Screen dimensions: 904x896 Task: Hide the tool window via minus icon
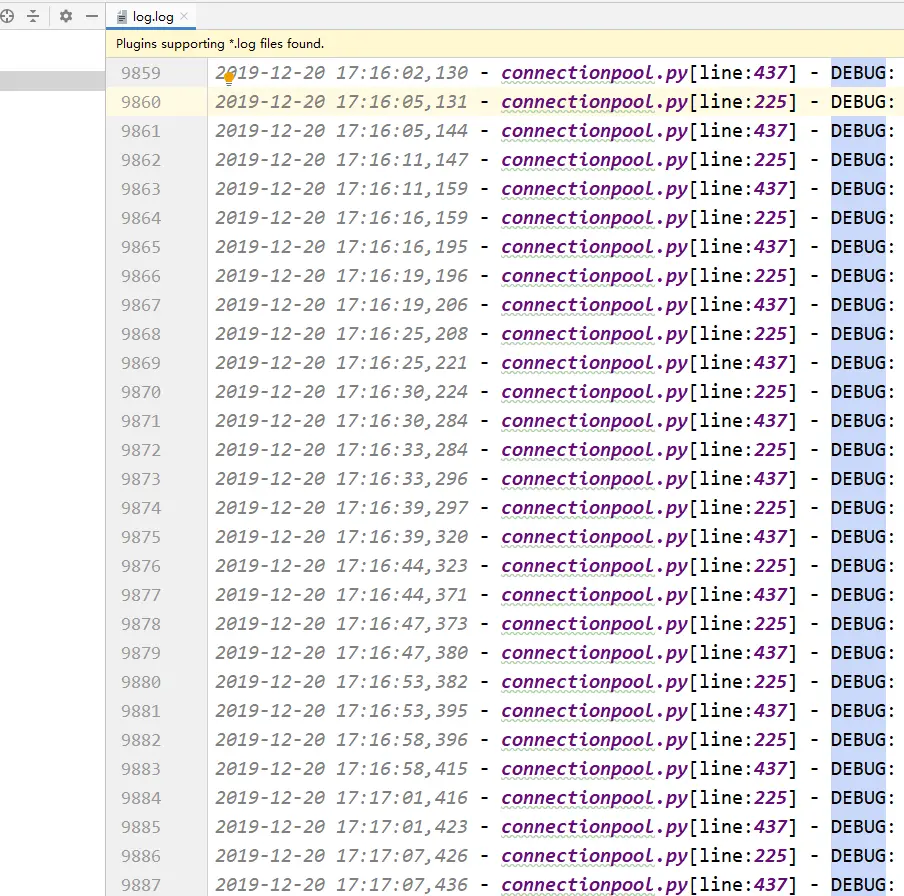coord(92,16)
